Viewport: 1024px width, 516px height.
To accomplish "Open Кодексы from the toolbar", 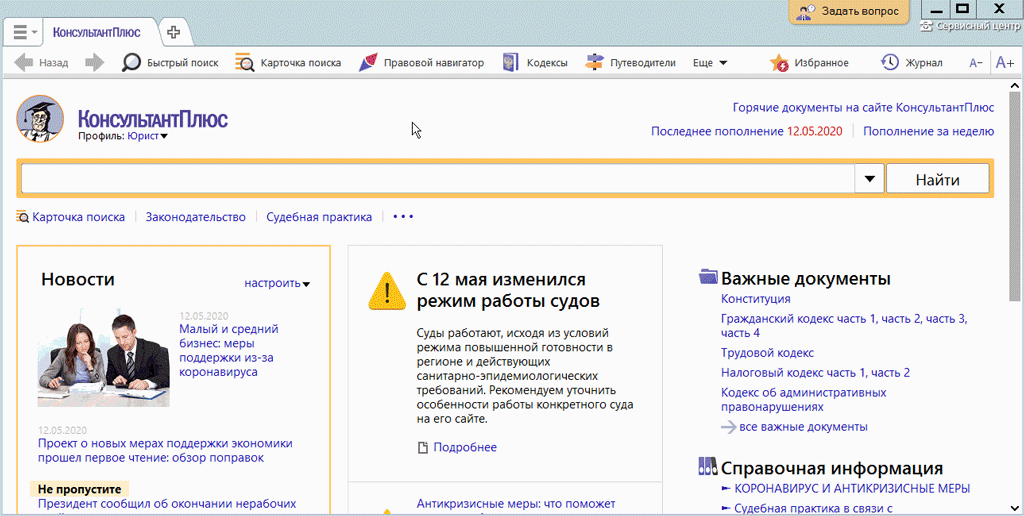I will click(535, 63).
